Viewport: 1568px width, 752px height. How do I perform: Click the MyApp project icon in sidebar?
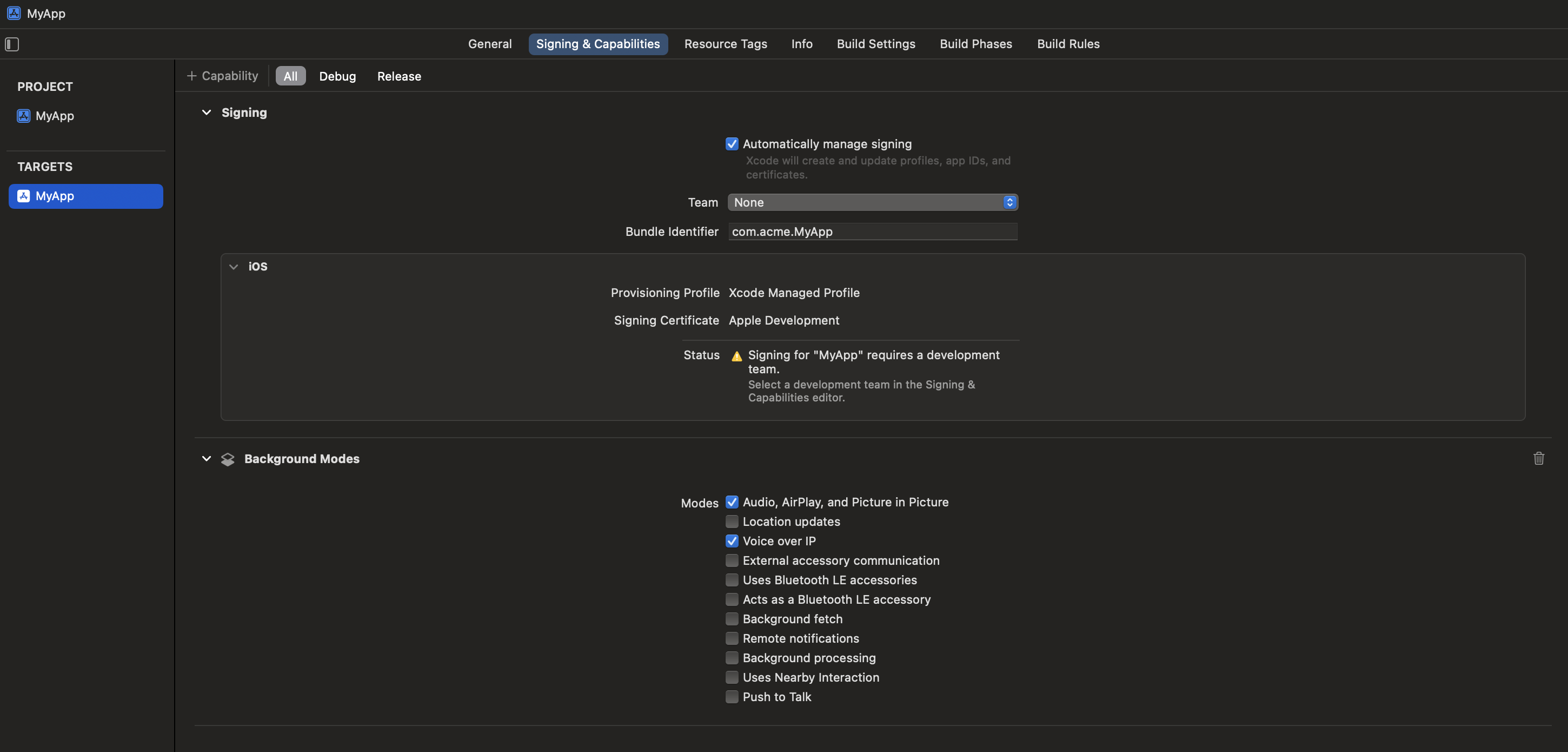[x=24, y=116]
